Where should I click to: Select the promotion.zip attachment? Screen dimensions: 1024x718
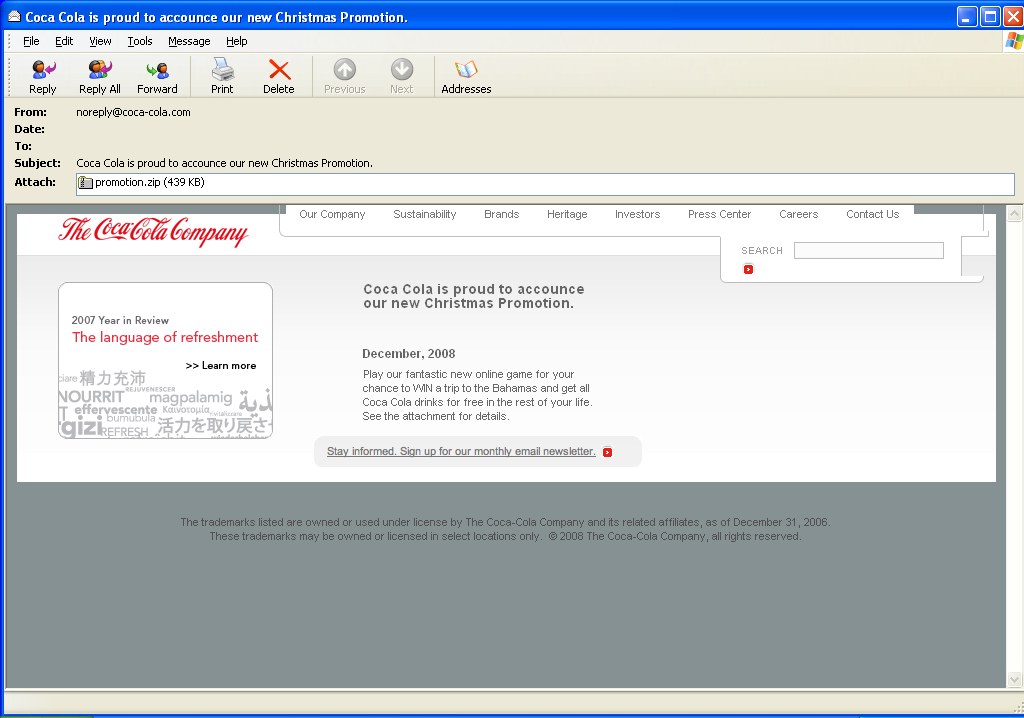[141, 183]
